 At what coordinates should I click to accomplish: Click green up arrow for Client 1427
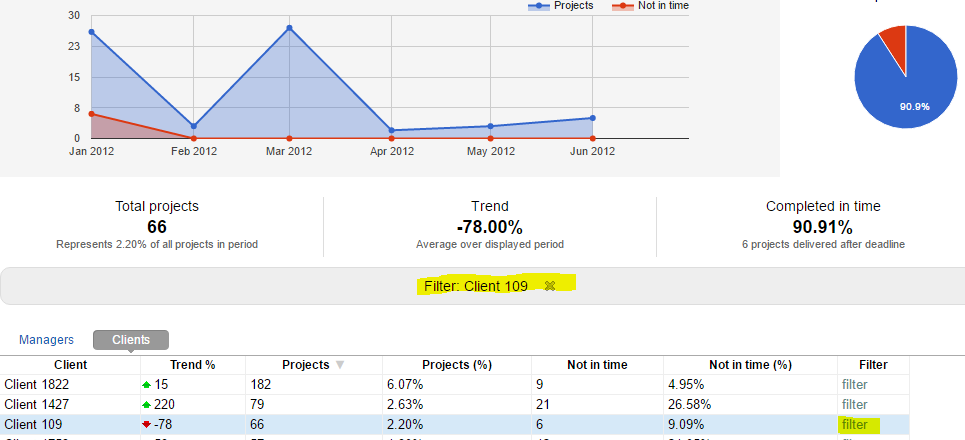tap(149, 404)
